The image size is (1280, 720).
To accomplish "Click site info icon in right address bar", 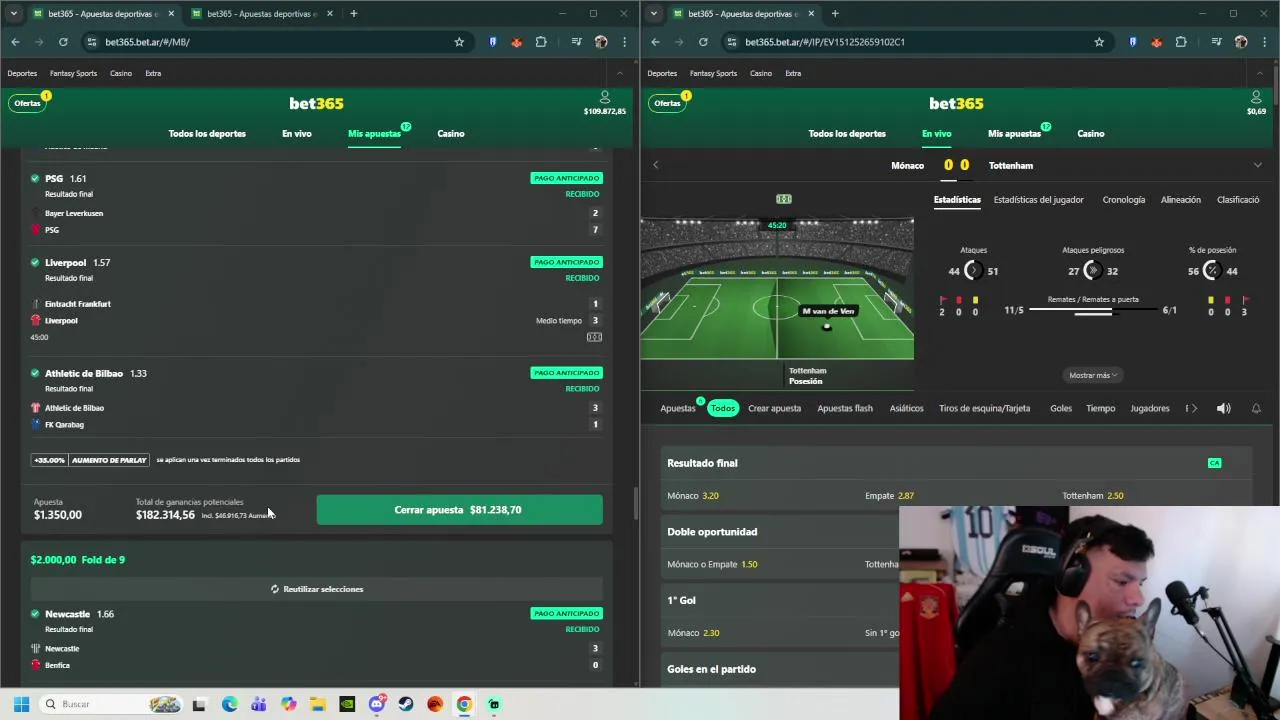I will pos(732,42).
